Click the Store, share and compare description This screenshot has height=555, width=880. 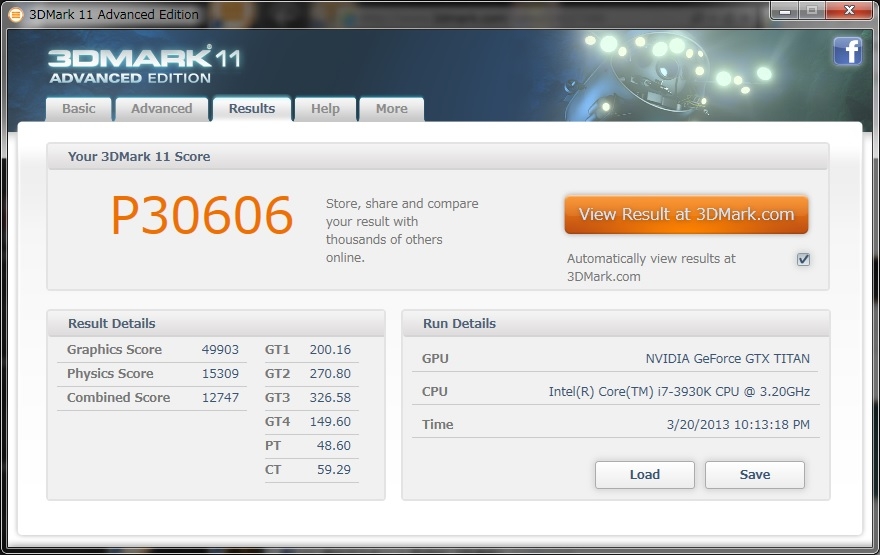pos(402,231)
